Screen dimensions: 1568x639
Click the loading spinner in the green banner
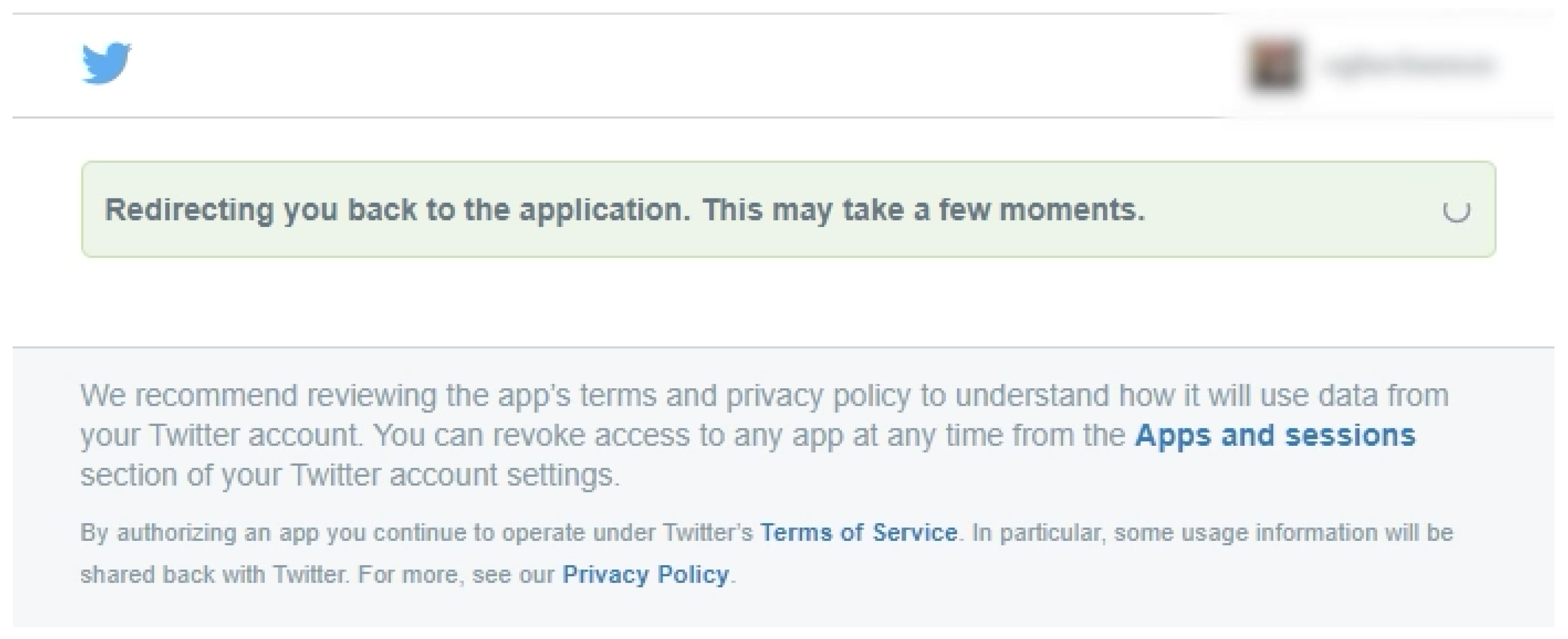coord(1456,211)
